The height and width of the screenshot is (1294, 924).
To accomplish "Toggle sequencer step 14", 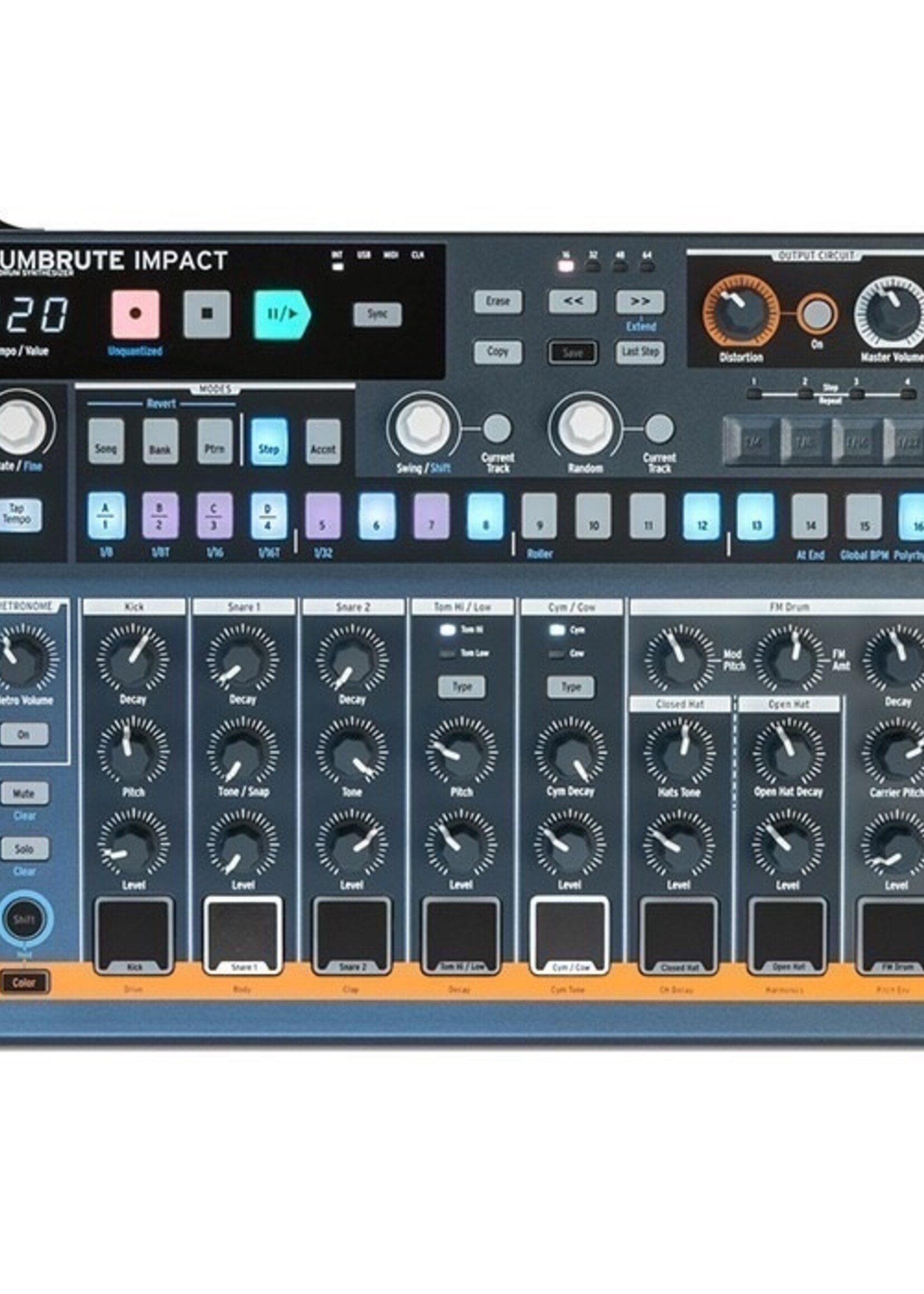I will point(810,516).
